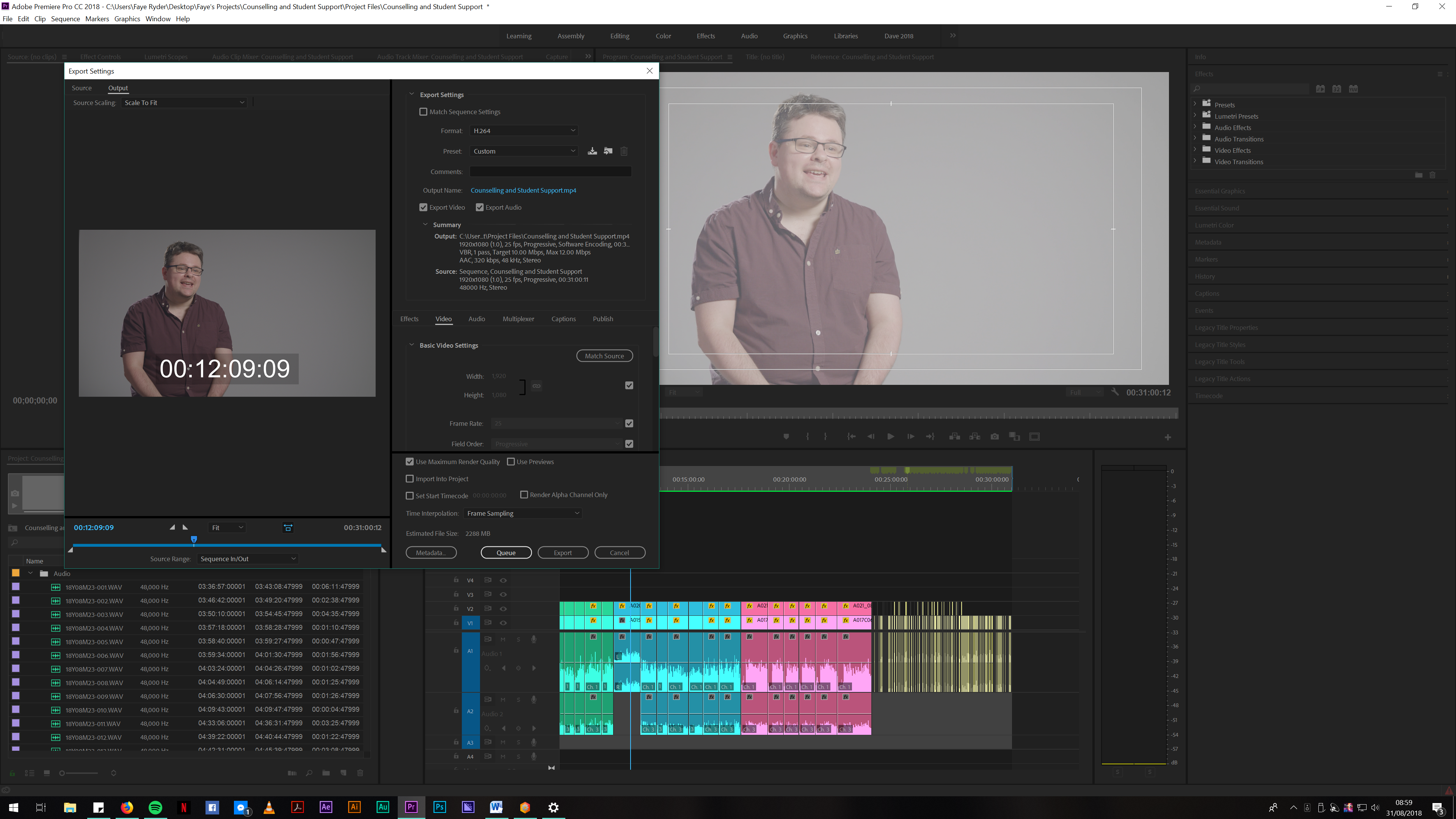Click Cancel in Export Settings
The height and width of the screenshot is (819, 1456).
coord(620,553)
